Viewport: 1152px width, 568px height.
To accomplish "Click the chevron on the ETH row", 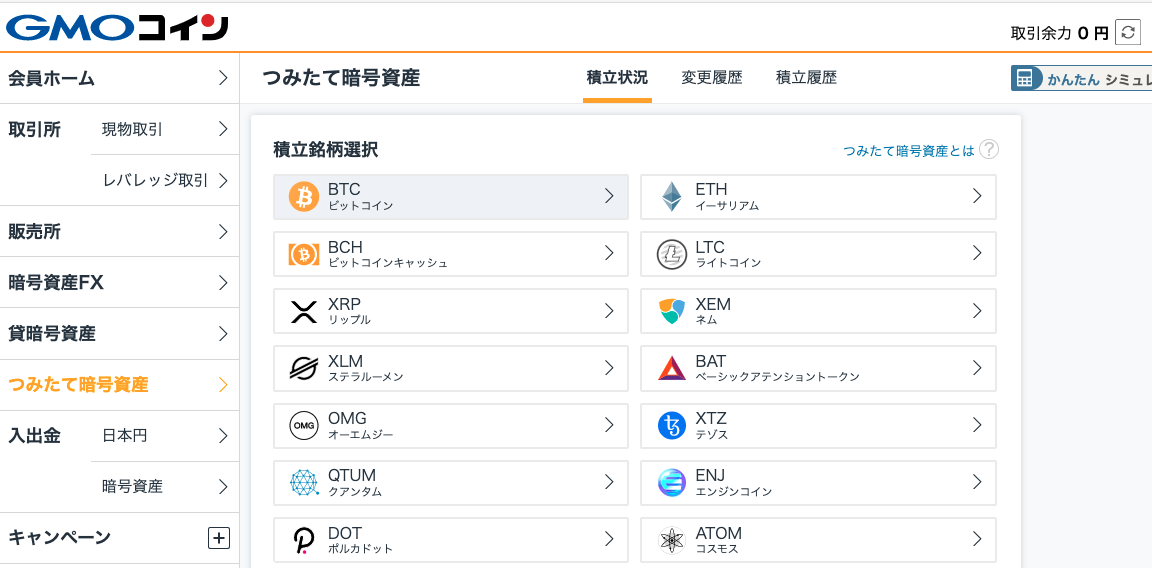I will (x=976, y=195).
